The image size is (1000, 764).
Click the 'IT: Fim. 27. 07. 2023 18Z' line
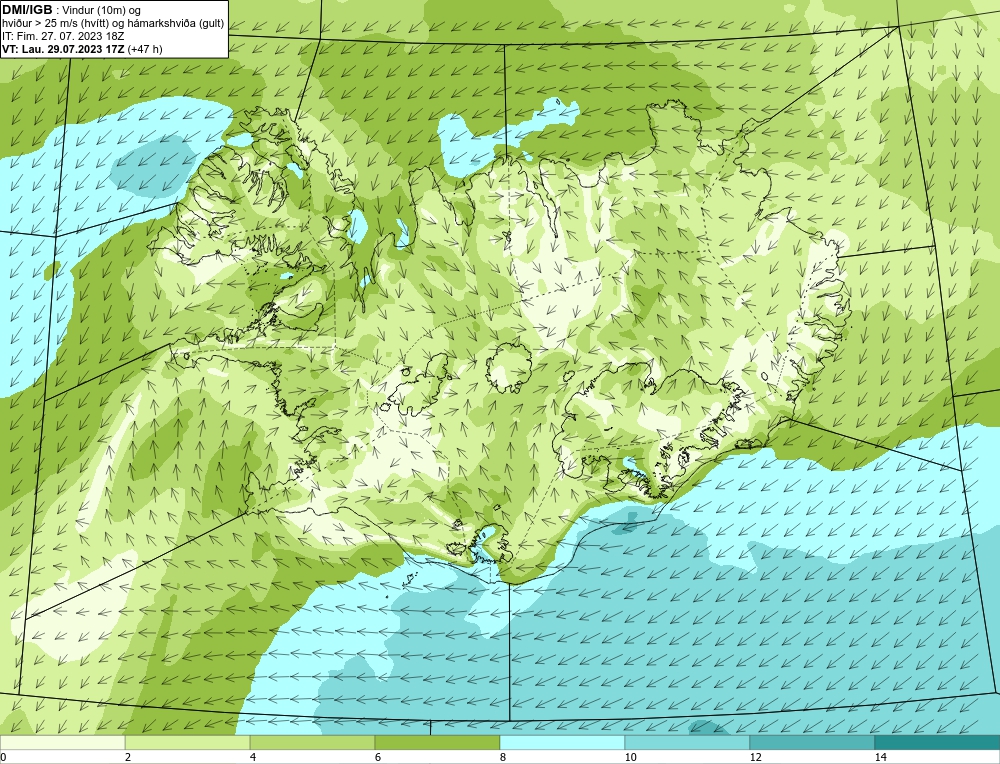pyautogui.click(x=63, y=36)
